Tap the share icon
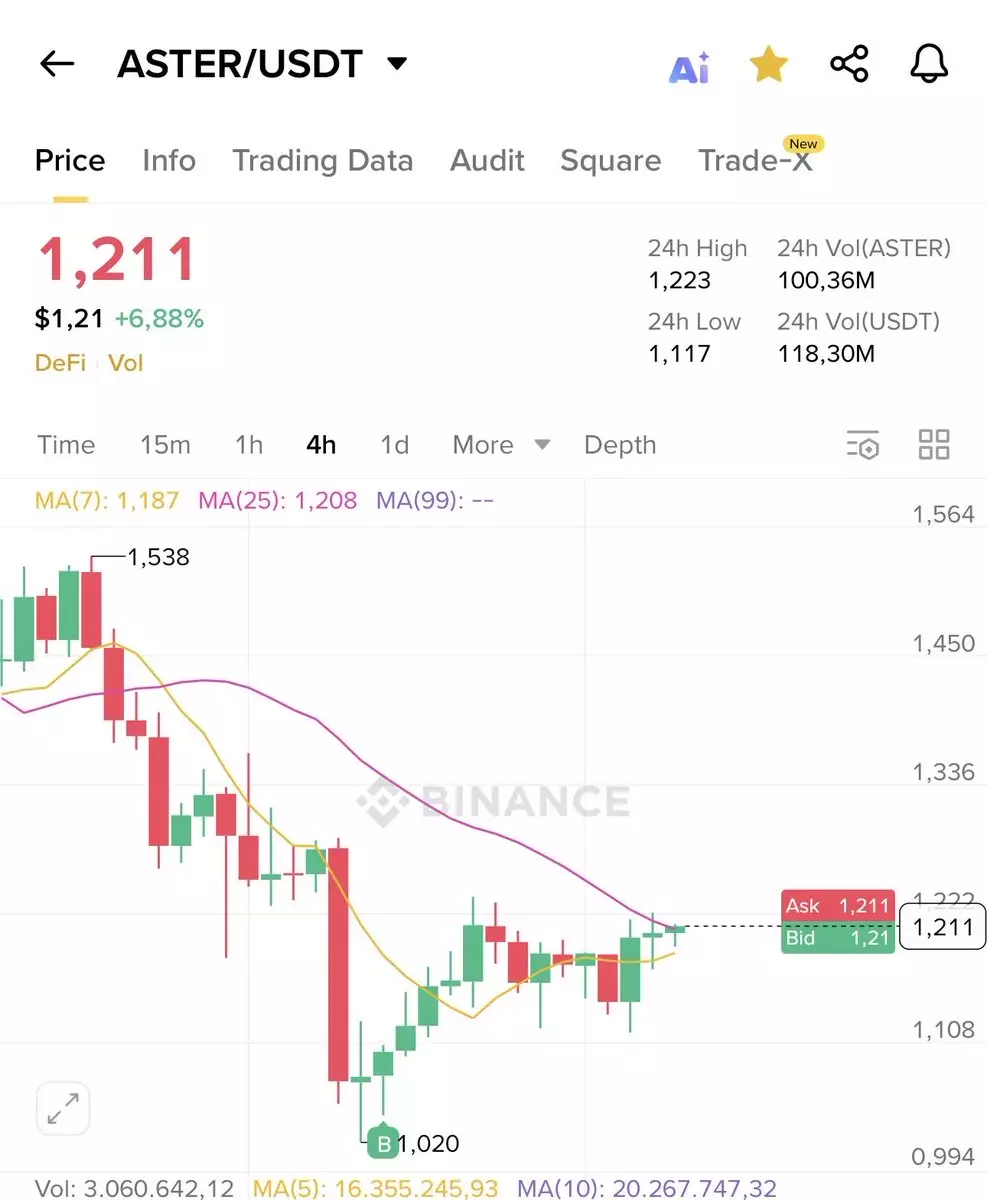The image size is (987, 1200). pos(849,65)
